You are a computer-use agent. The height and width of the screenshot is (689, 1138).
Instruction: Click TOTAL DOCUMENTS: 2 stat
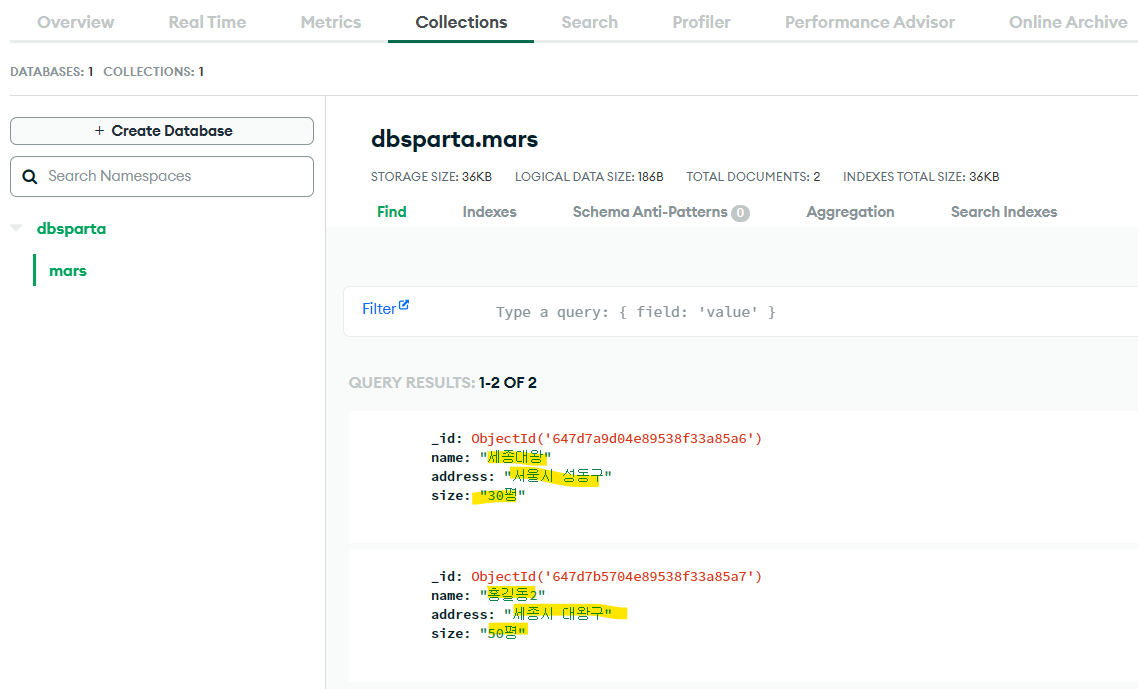(x=753, y=176)
